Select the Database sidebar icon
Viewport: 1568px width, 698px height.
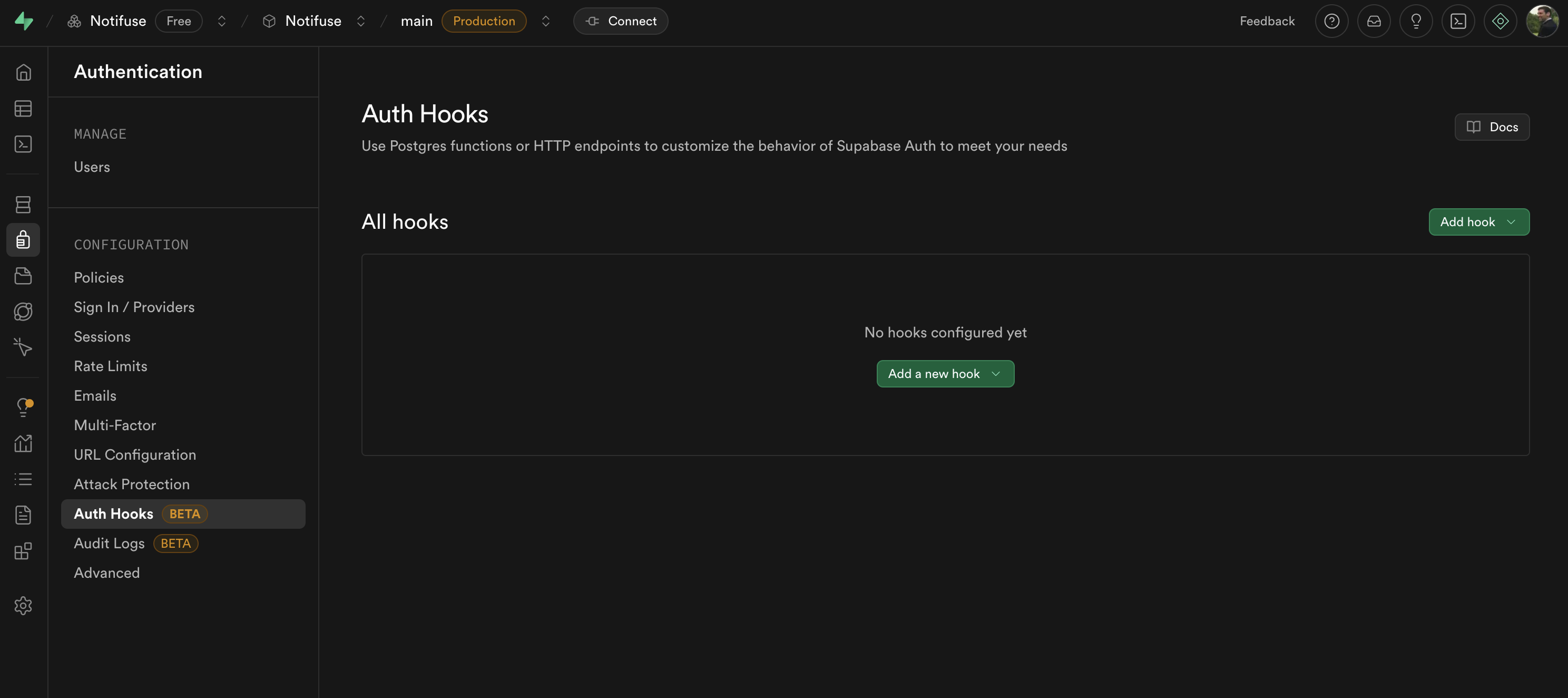[23, 205]
